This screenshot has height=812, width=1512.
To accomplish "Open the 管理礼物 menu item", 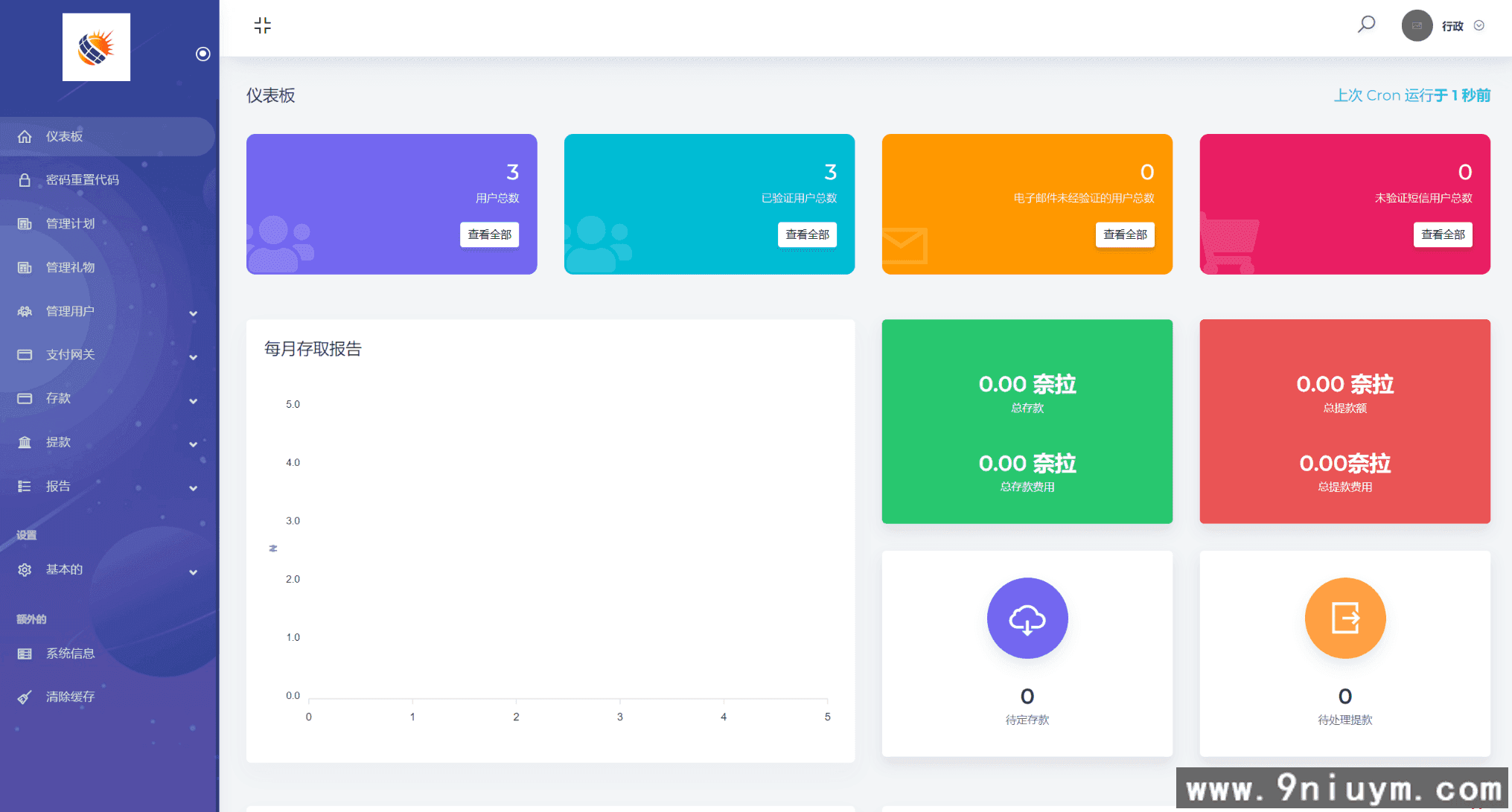I will click(x=107, y=267).
